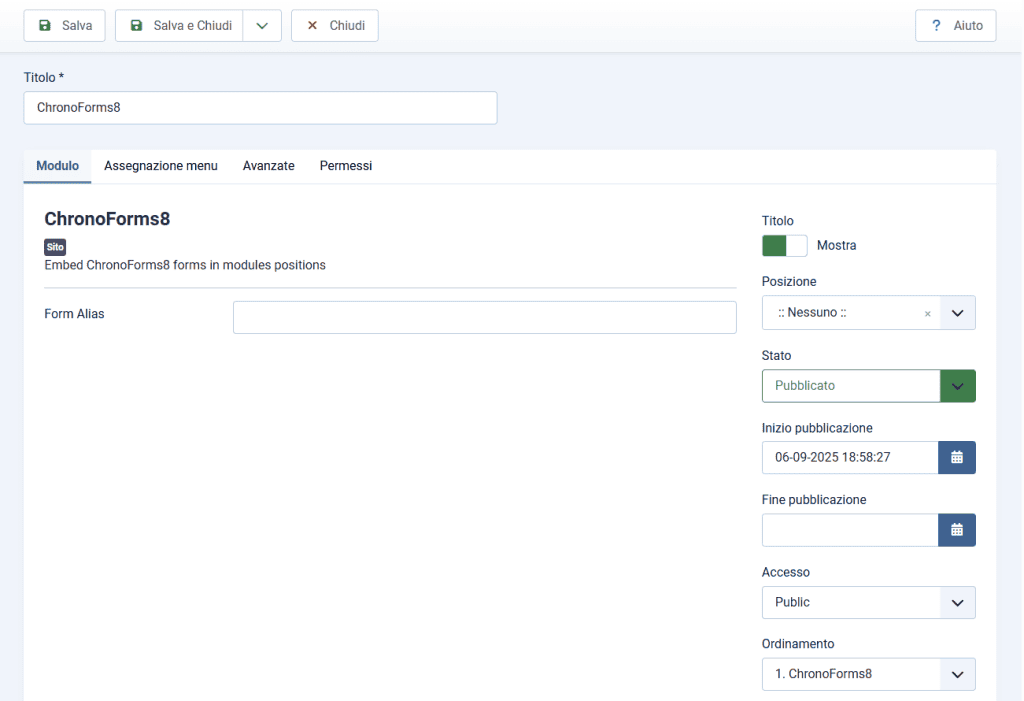Click the calendar icon for Inizio pubblicazione
Screen dimensions: 1024x701
[x=957, y=457]
